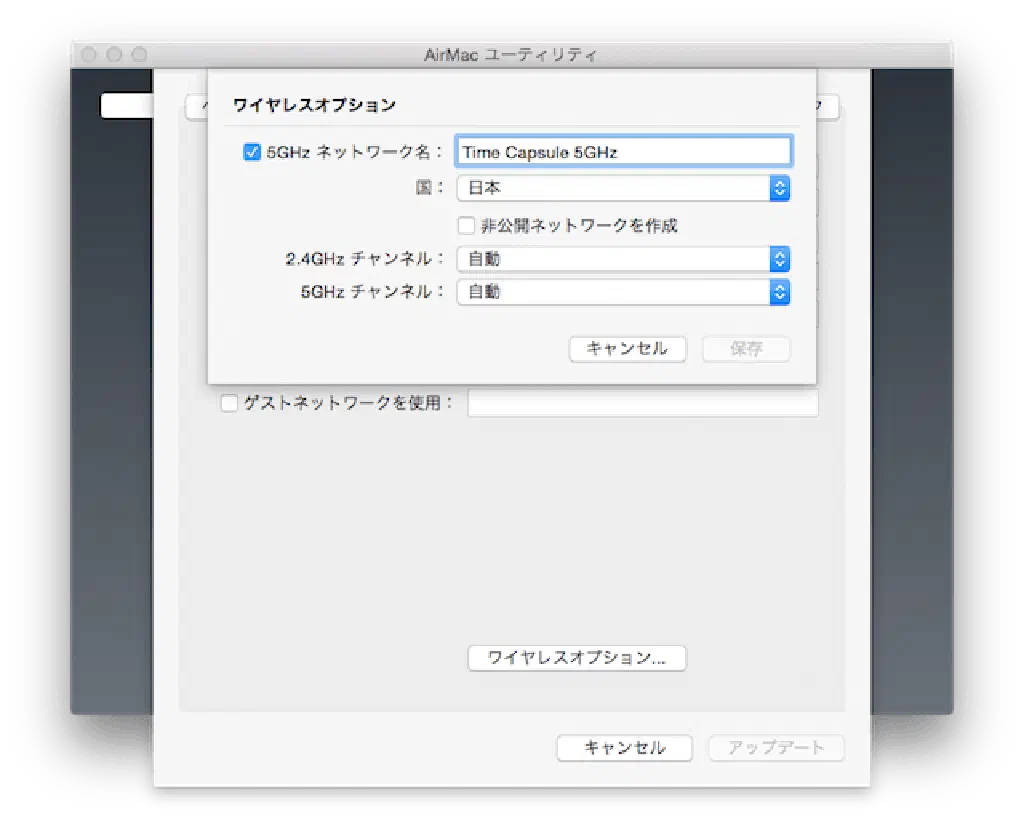Close the AirMac utility window
The height and width of the screenshot is (816, 1024).
89,54
